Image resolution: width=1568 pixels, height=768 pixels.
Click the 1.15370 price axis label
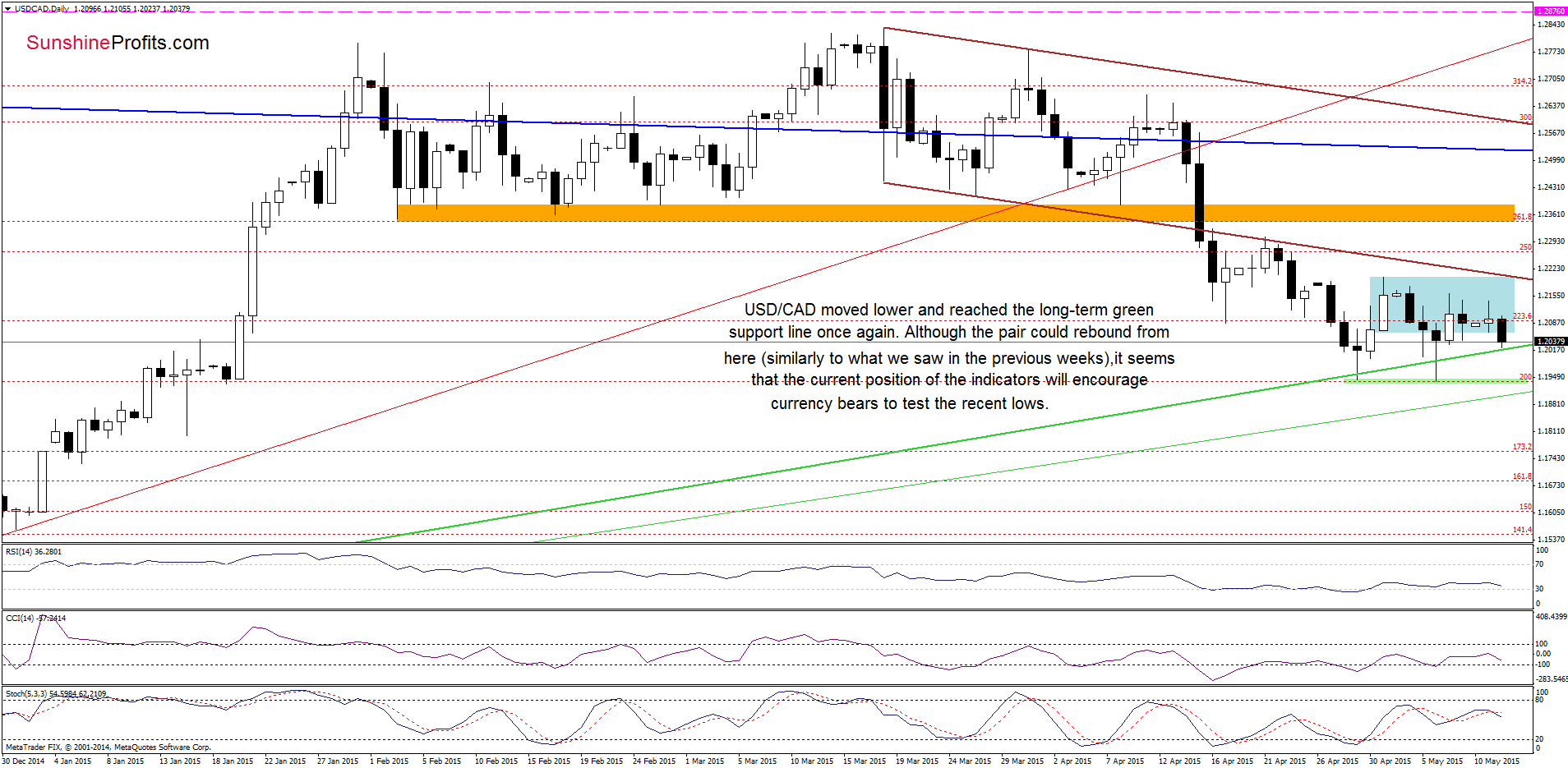click(1551, 540)
